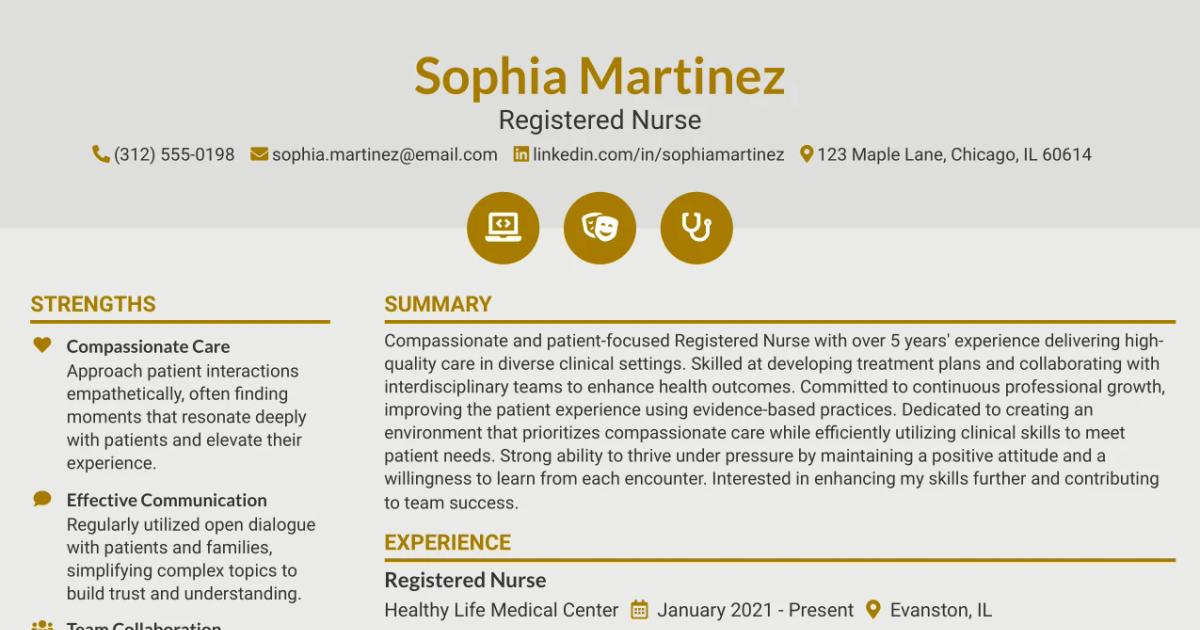1200x630 pixels.
Task: Click Healthy Life Medical Center employer name
Action: (502, 610)
